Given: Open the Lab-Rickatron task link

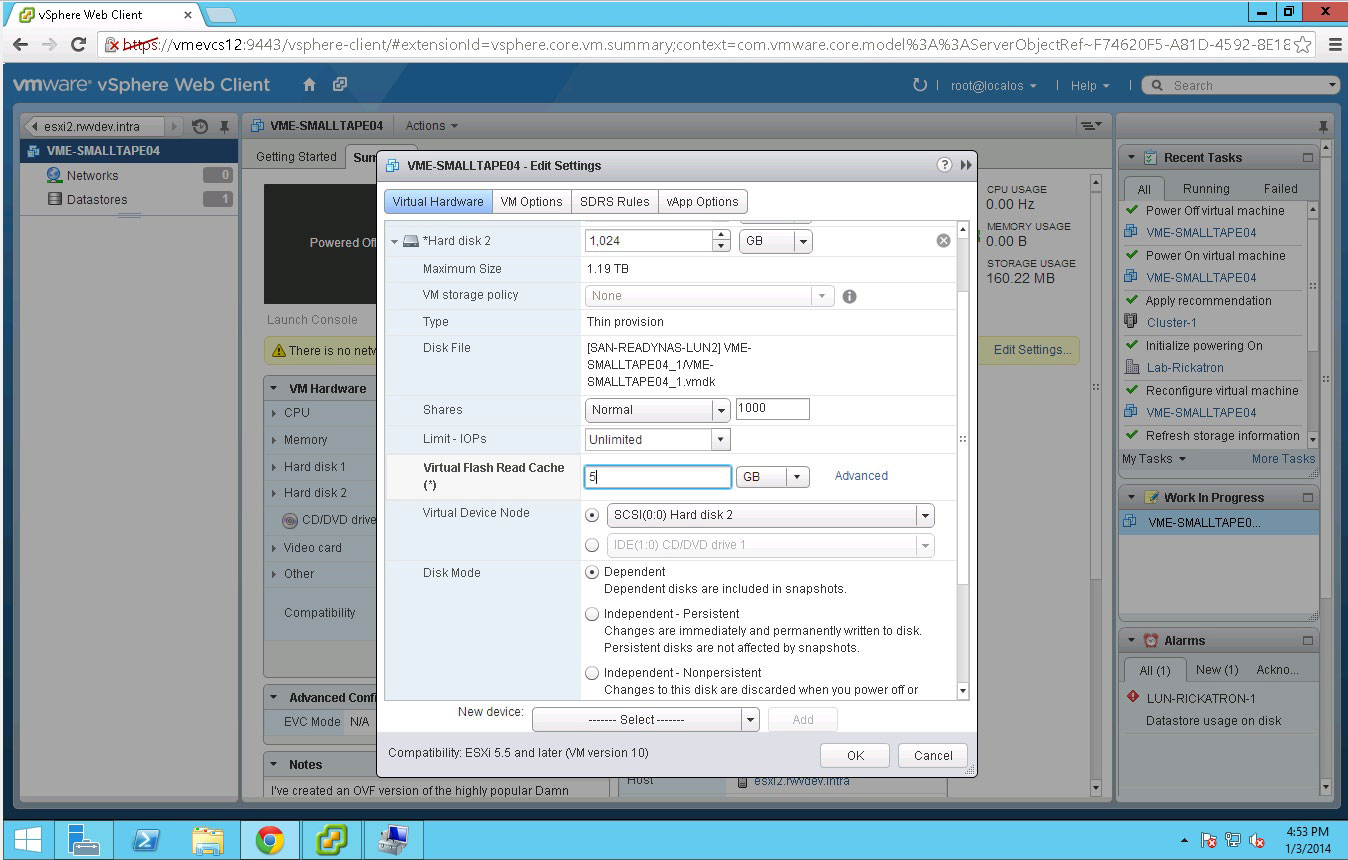Looking at the screenshot, I should (x=1185, y=368).
